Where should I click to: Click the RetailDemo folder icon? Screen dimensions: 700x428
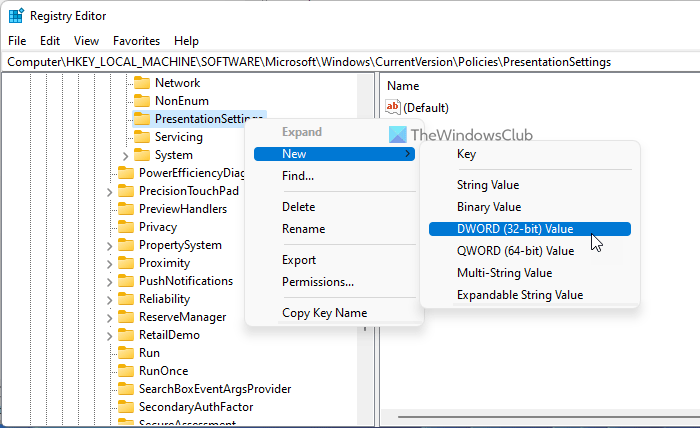(126, 335)
